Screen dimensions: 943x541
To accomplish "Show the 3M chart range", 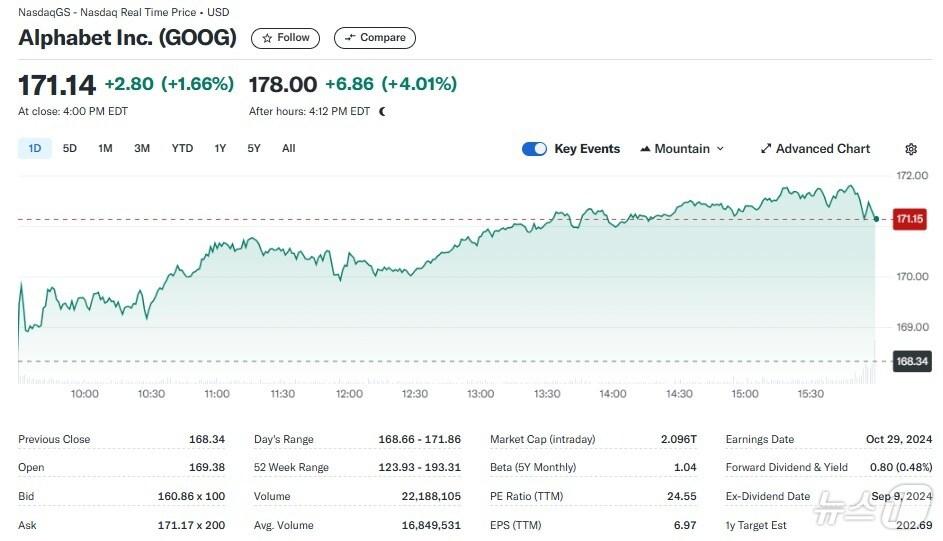I will click(142, 149).
